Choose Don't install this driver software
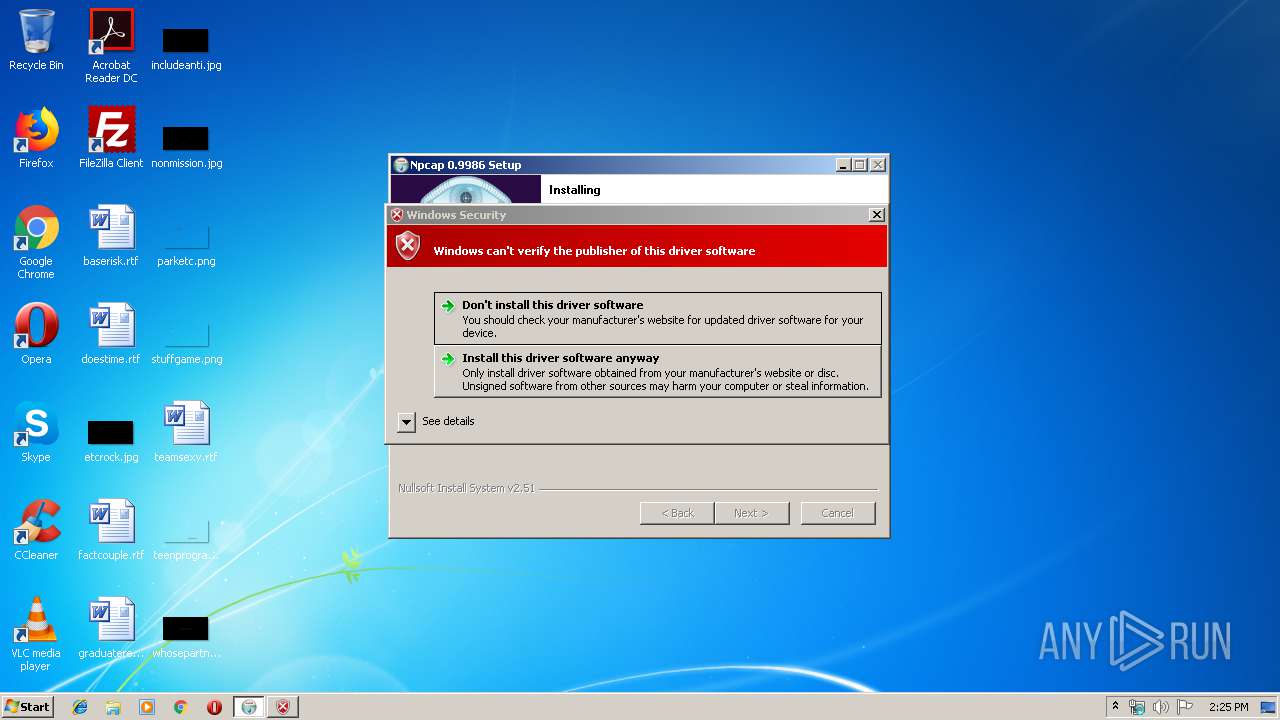Screen dimensions: 1280x720 (658, 318)
